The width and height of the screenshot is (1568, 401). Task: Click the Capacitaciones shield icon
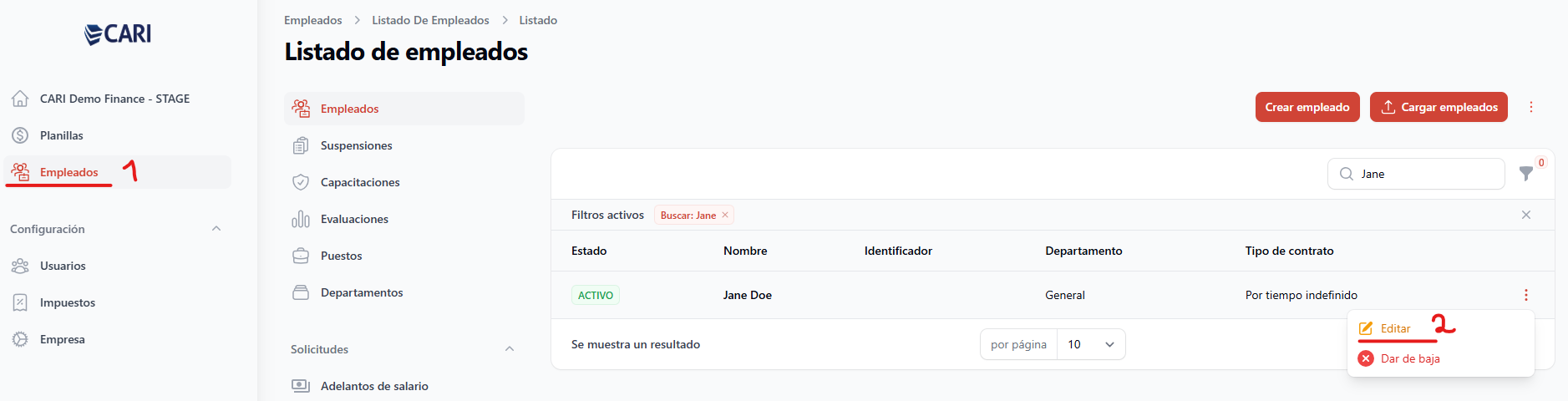(301, 182)
